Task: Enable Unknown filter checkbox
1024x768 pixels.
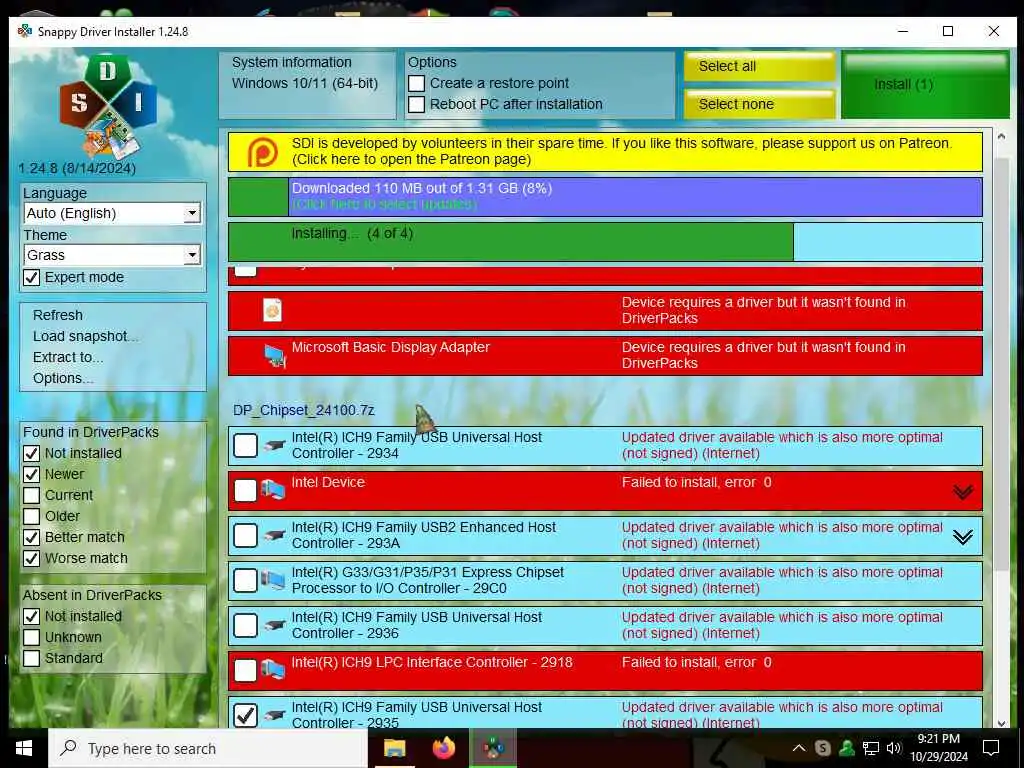Action: (x=31, y=637)
